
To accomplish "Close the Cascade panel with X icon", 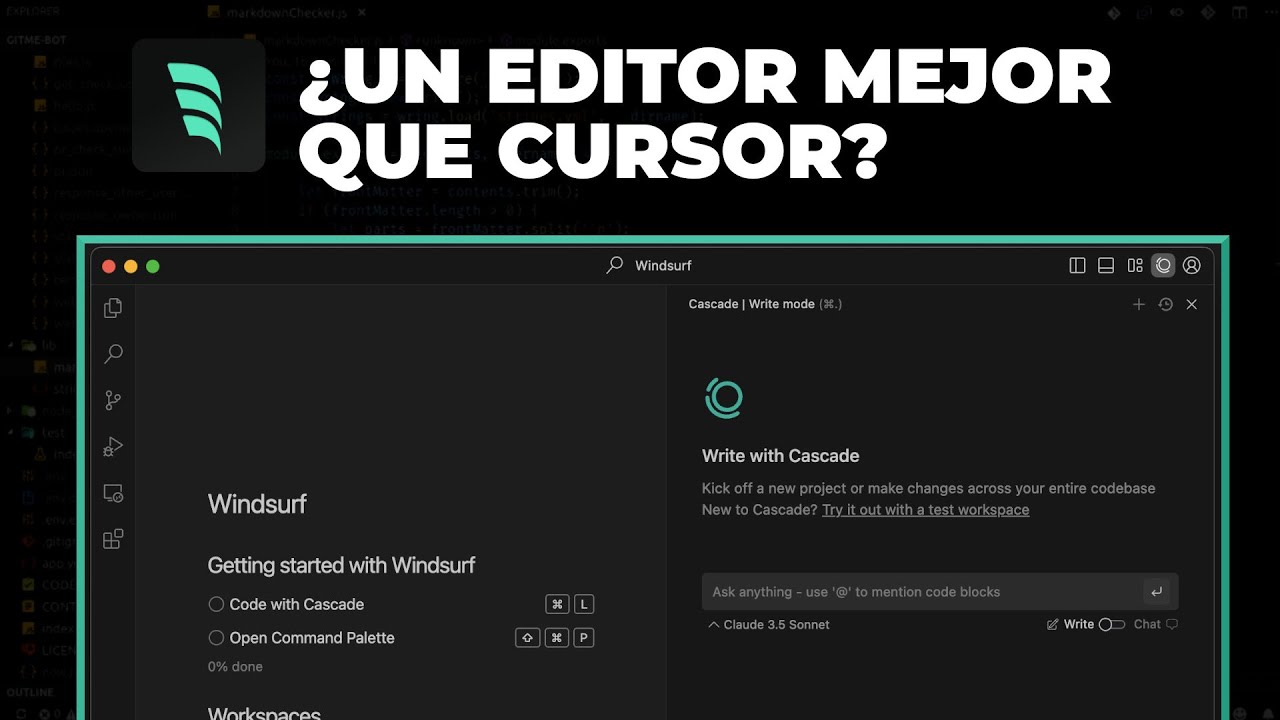I will click(x=1191, y=304).
